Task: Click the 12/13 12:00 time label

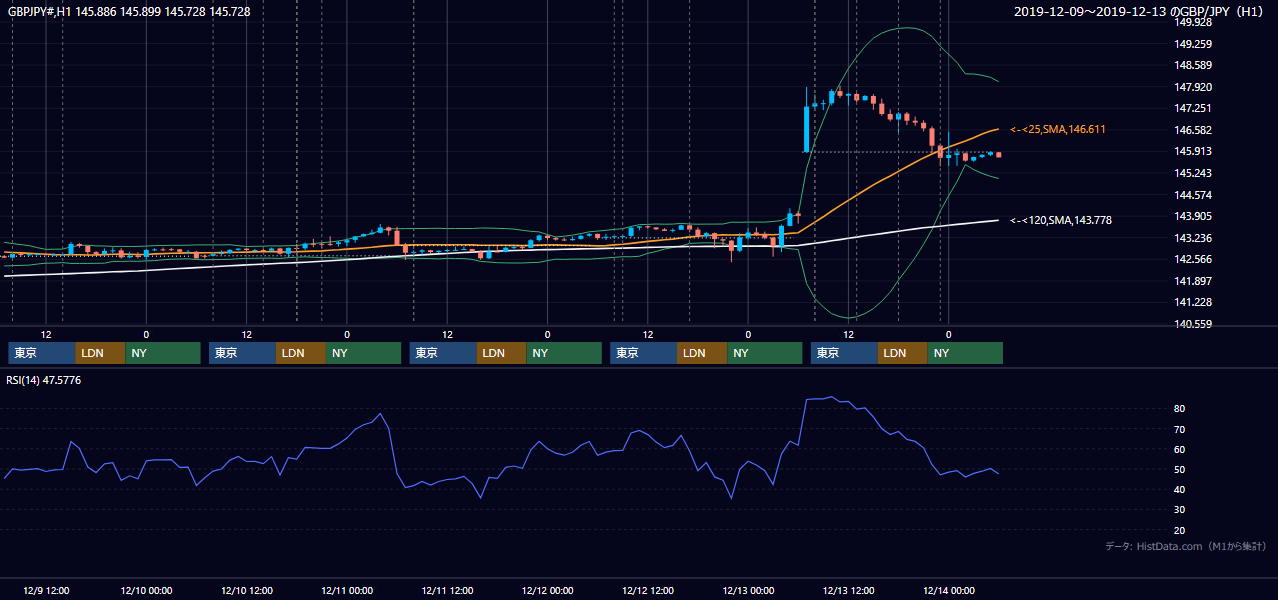Action: tap(849, 590)
